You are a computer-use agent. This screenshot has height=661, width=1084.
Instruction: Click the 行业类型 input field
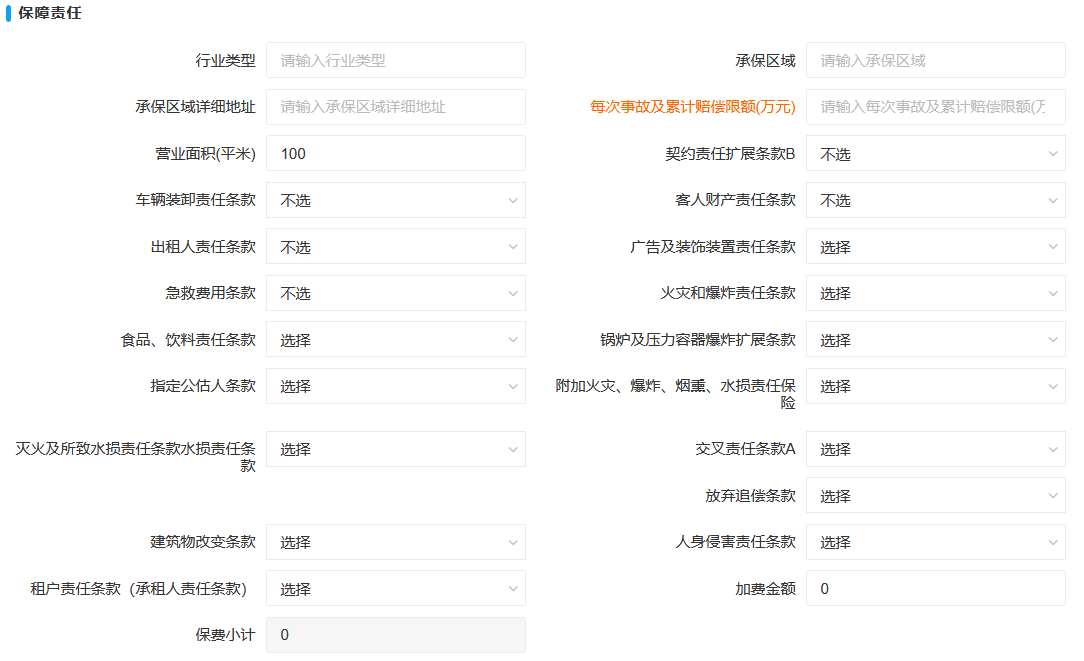(x=395, y=60)
